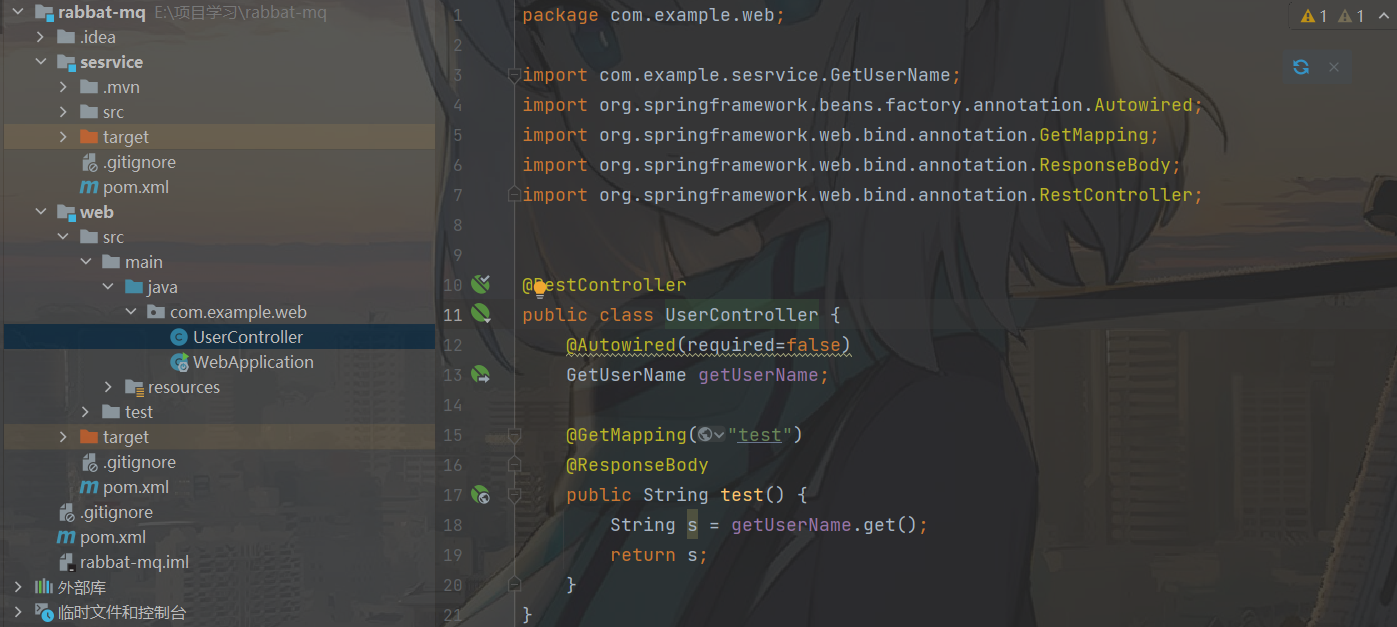The image size is (1397, 627).
Task: Open the .gitignore inside the web module
Action: (139, 462)
